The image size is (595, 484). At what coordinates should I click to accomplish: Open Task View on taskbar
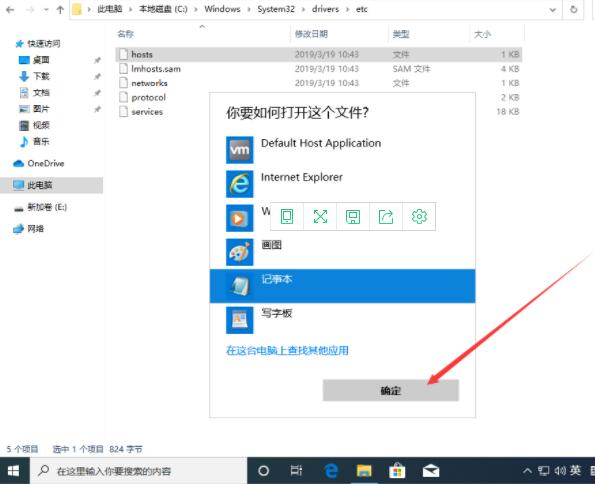[x=296, y=471]
